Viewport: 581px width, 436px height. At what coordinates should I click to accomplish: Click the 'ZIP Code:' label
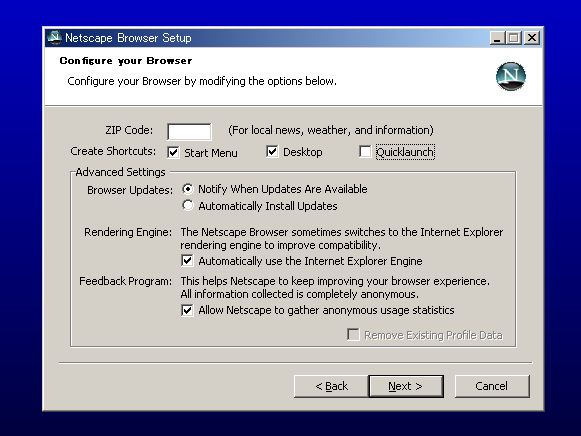[129, 130]
